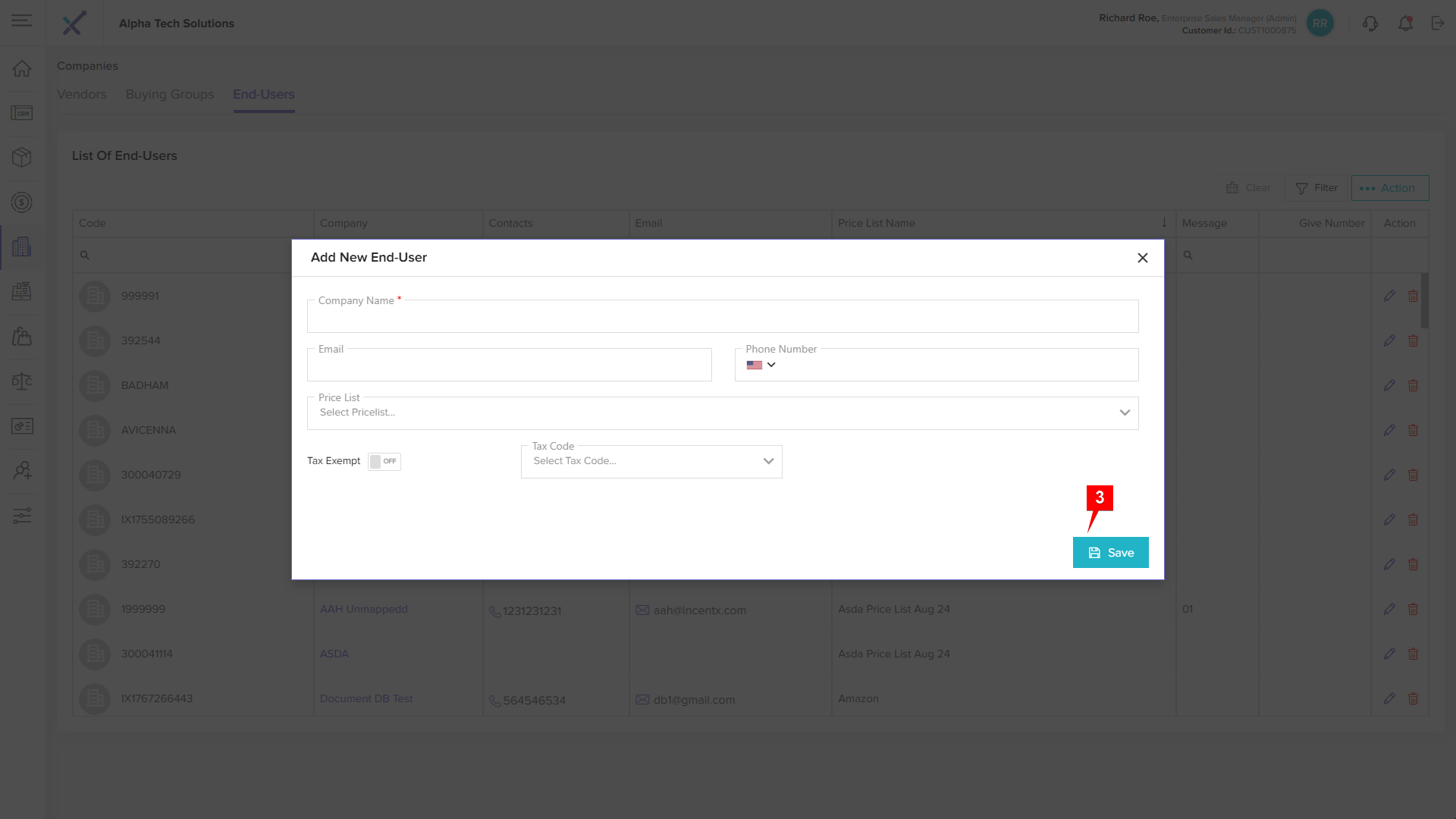The width and height of the screenshot is (1456, 819).
Task: Open the sliders settings icon in the sidebar
Action: 22,516
